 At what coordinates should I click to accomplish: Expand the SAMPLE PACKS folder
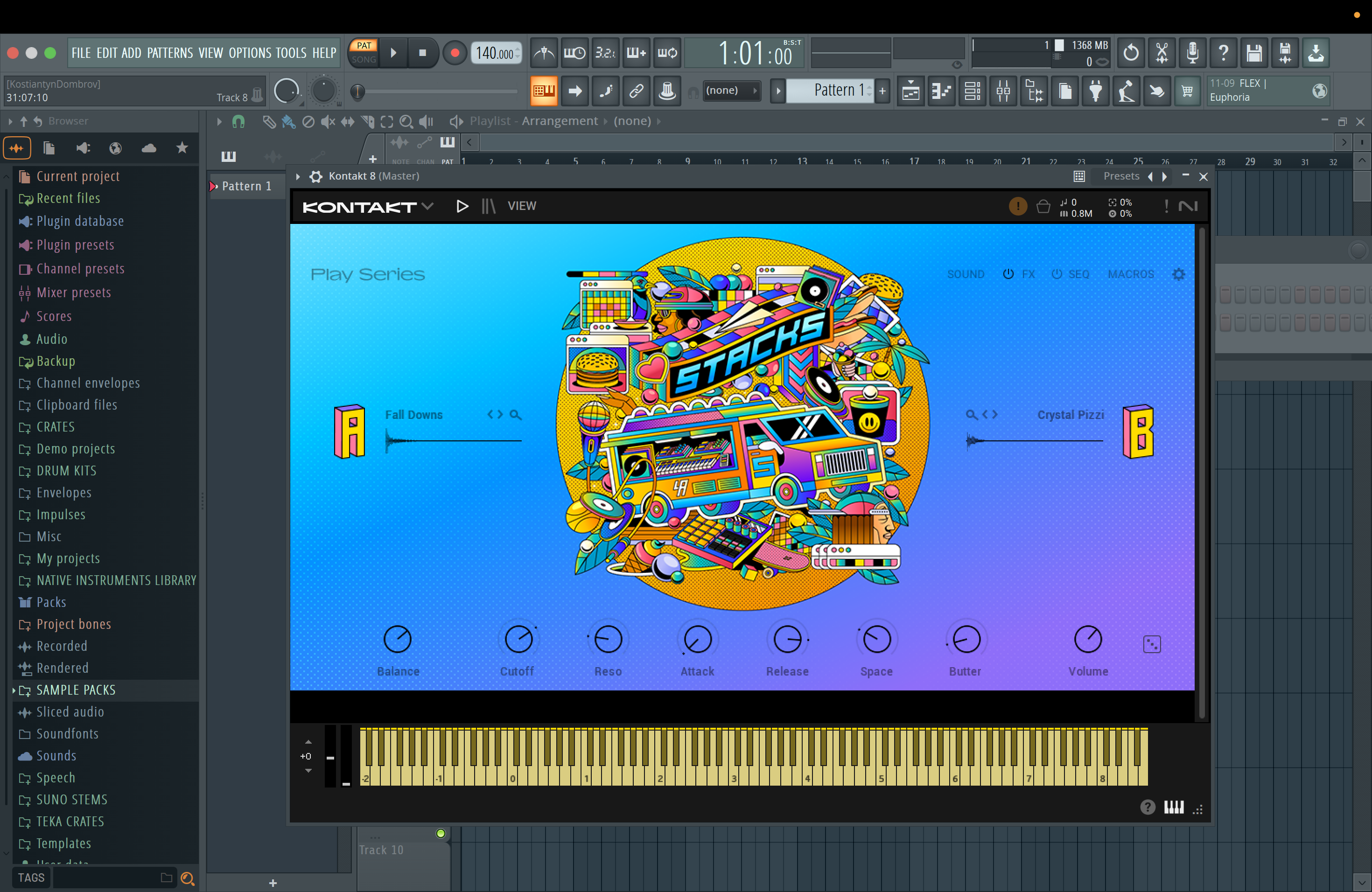point(76,690)
